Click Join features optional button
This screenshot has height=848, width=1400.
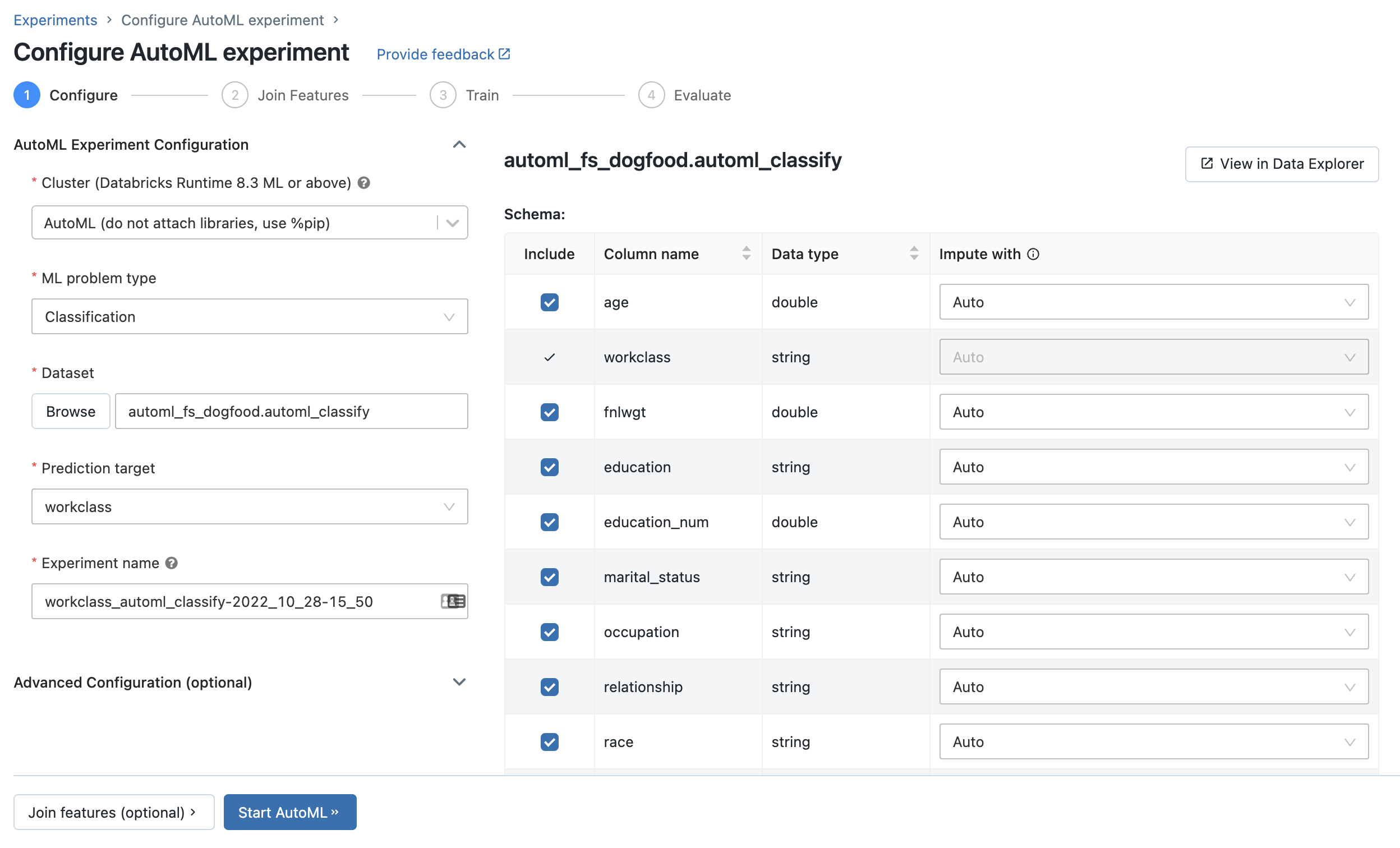pos(114,811)
